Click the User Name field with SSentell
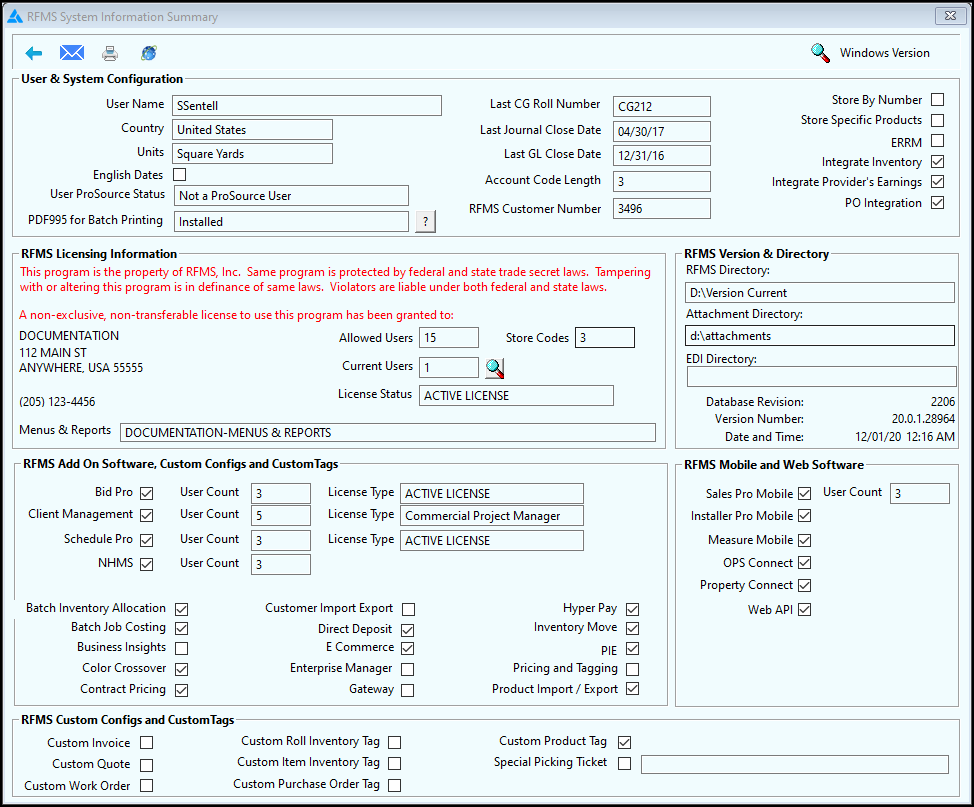 (x=307, y=106)
